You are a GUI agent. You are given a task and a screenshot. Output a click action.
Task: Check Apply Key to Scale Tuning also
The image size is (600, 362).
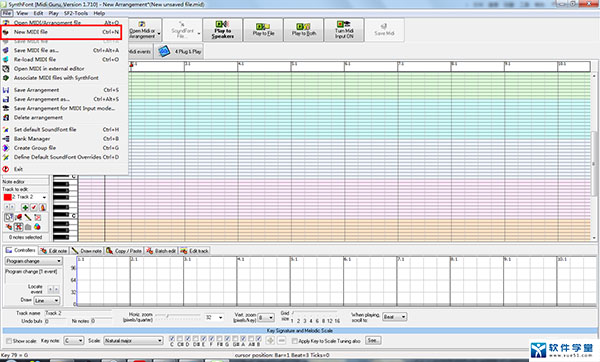coord(295,341)
